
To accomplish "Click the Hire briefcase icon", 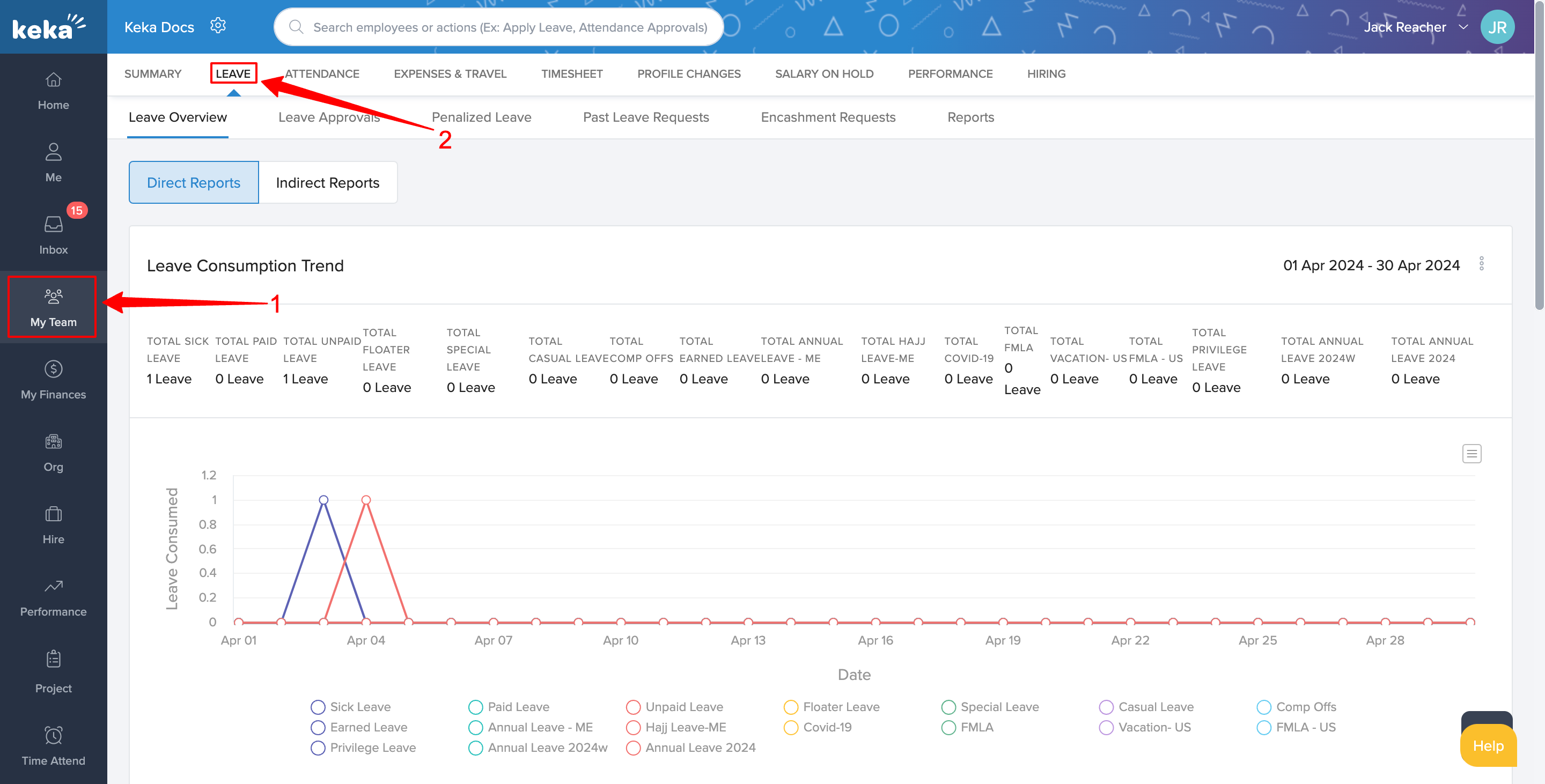I will pyautogui.click(x=54, y=514).
